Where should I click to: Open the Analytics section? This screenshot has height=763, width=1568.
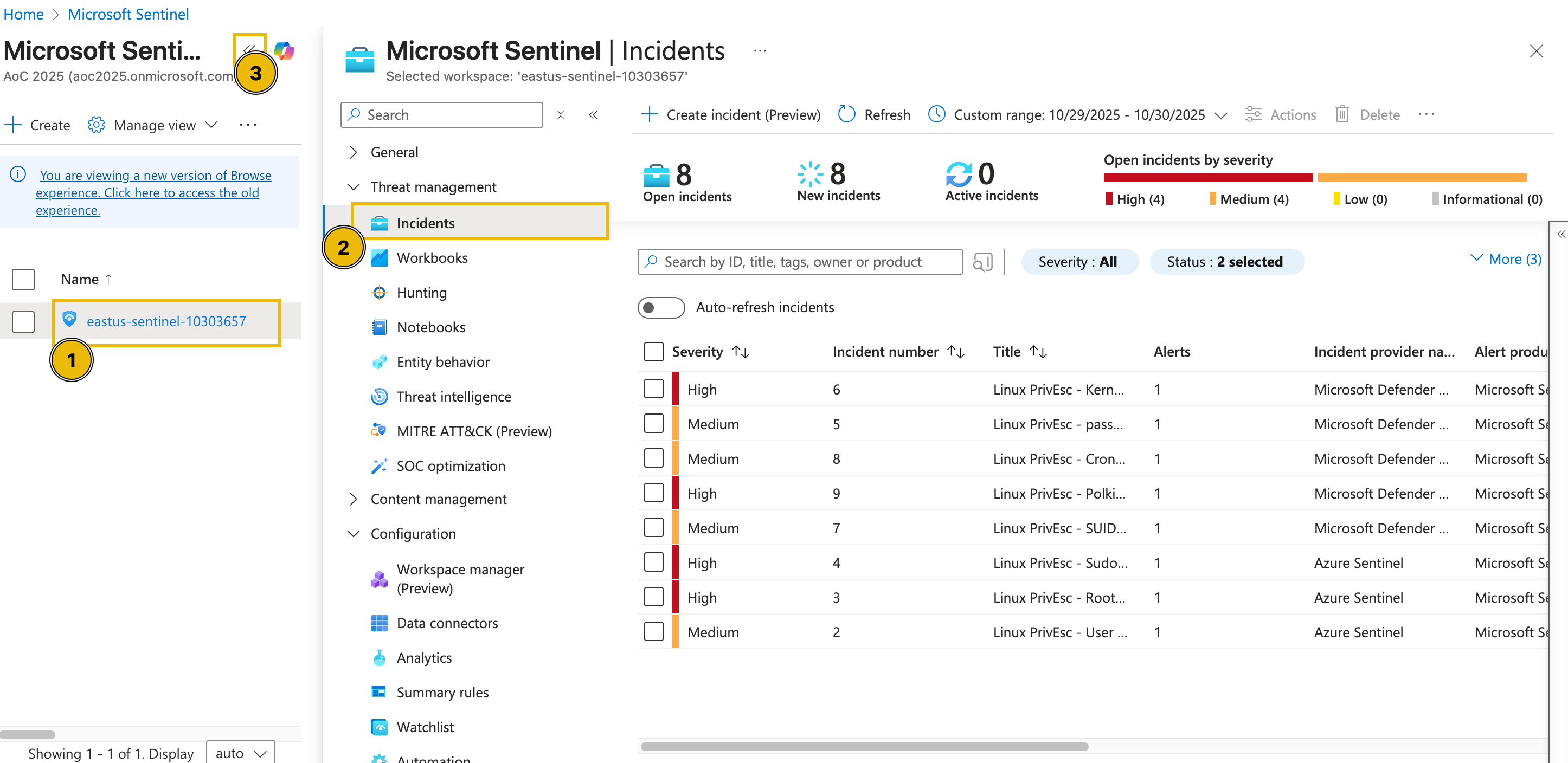pos(425,657)
